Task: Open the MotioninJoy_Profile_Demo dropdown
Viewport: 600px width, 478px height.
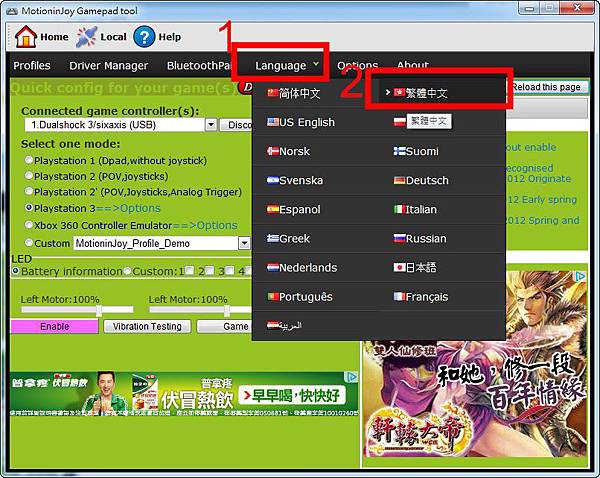Action: [244, 243]
